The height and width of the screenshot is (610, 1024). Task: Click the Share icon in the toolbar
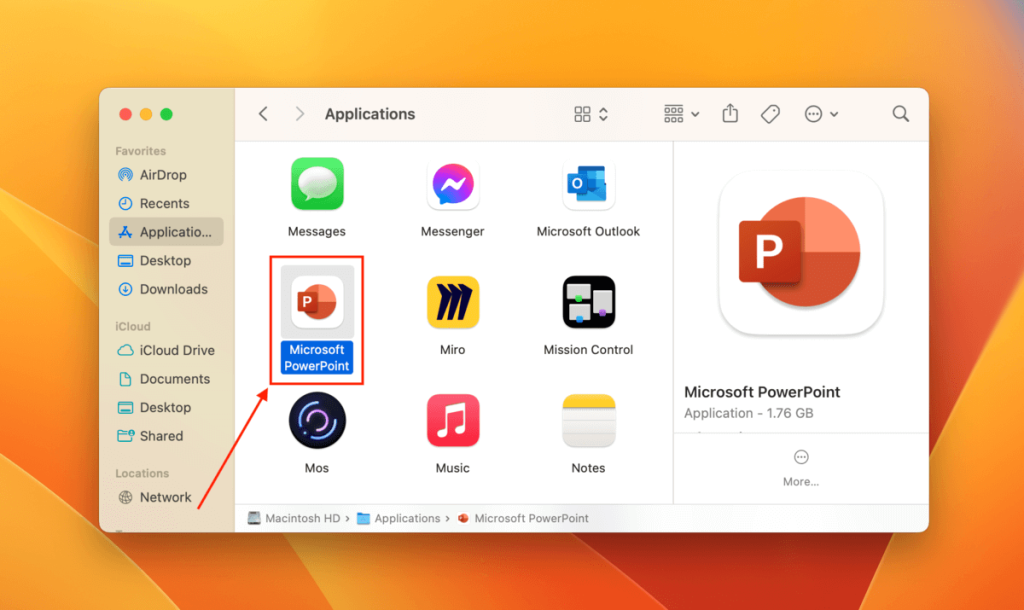729,114
